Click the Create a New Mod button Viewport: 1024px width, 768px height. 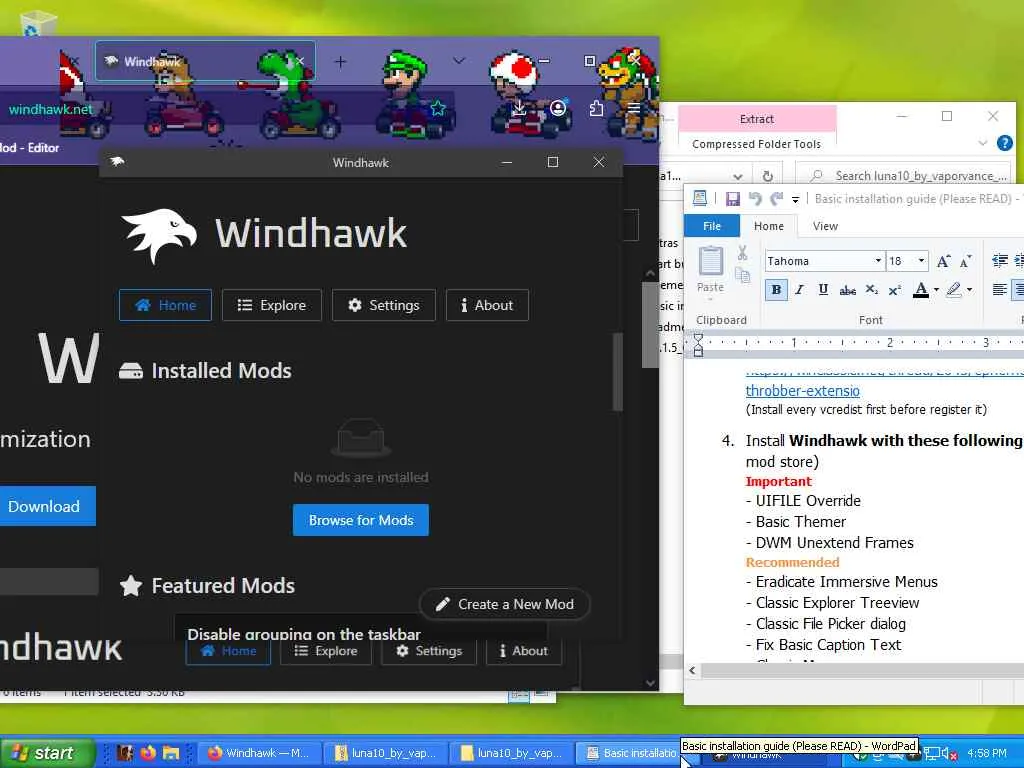click(505, 604)
